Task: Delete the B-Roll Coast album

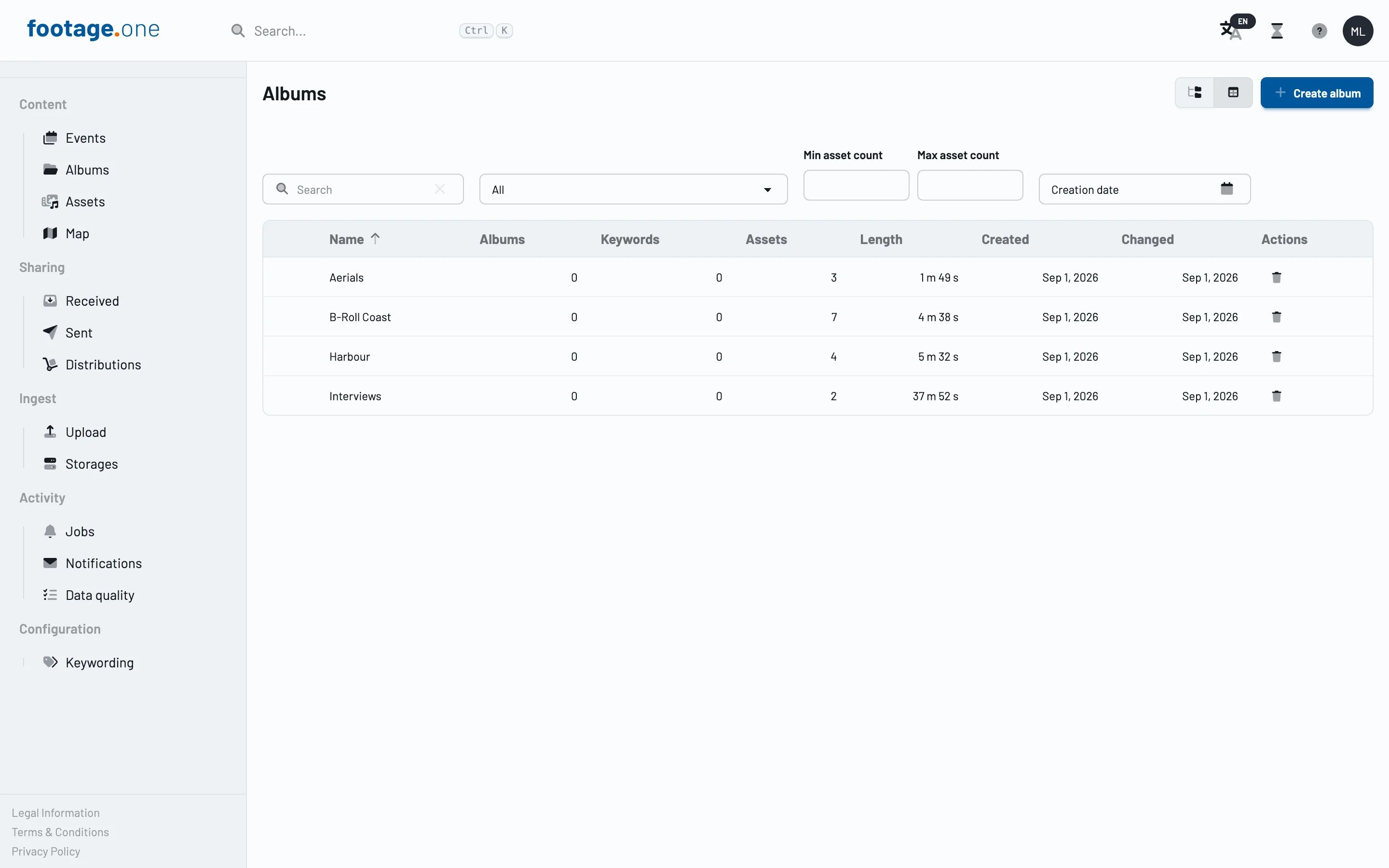Action: tap(1277, 317)
